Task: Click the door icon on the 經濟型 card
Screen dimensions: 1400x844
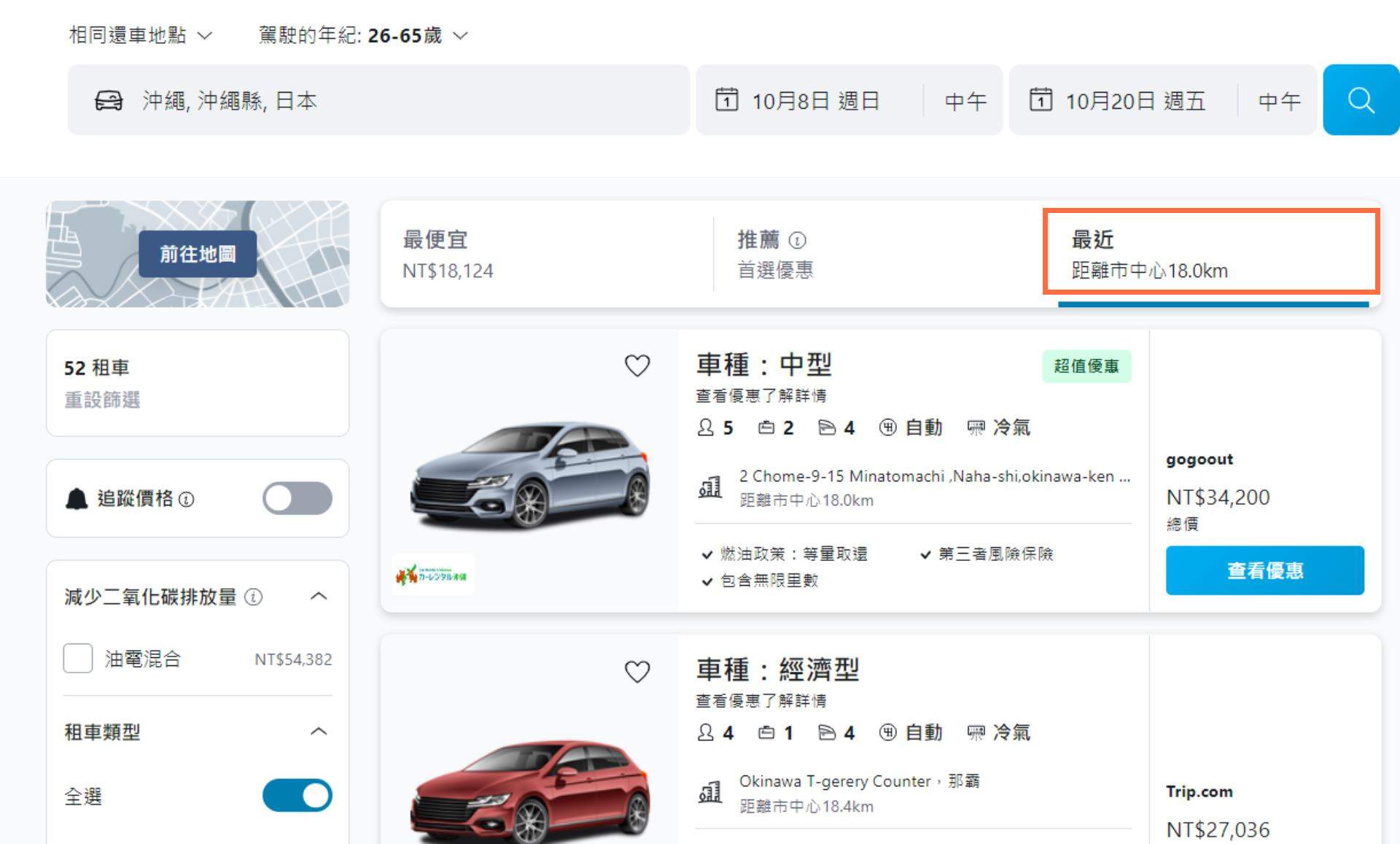Action: [x=827, y=732]
